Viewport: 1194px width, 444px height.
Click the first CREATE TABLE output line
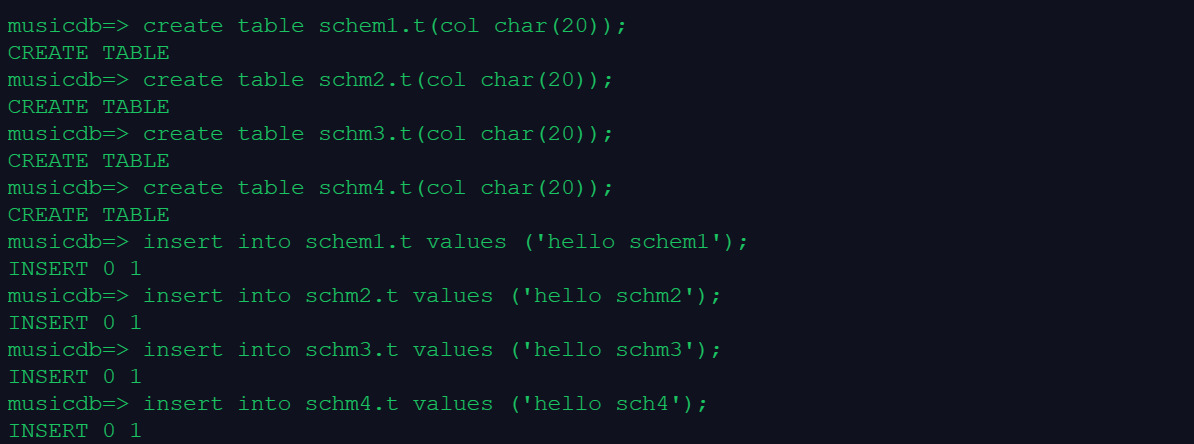click(x=88, y=52)
